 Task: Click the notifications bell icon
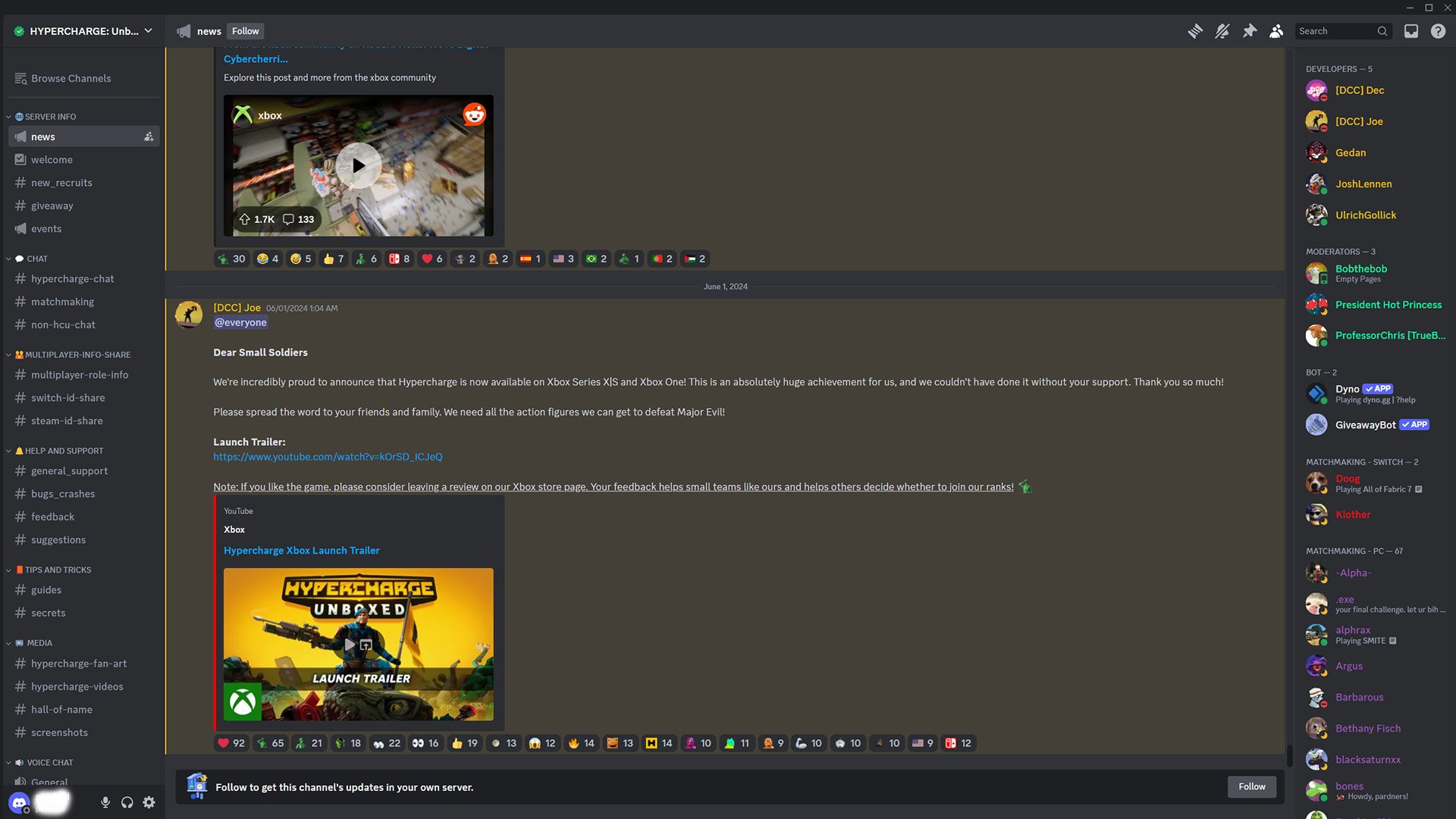(1221, 31)
